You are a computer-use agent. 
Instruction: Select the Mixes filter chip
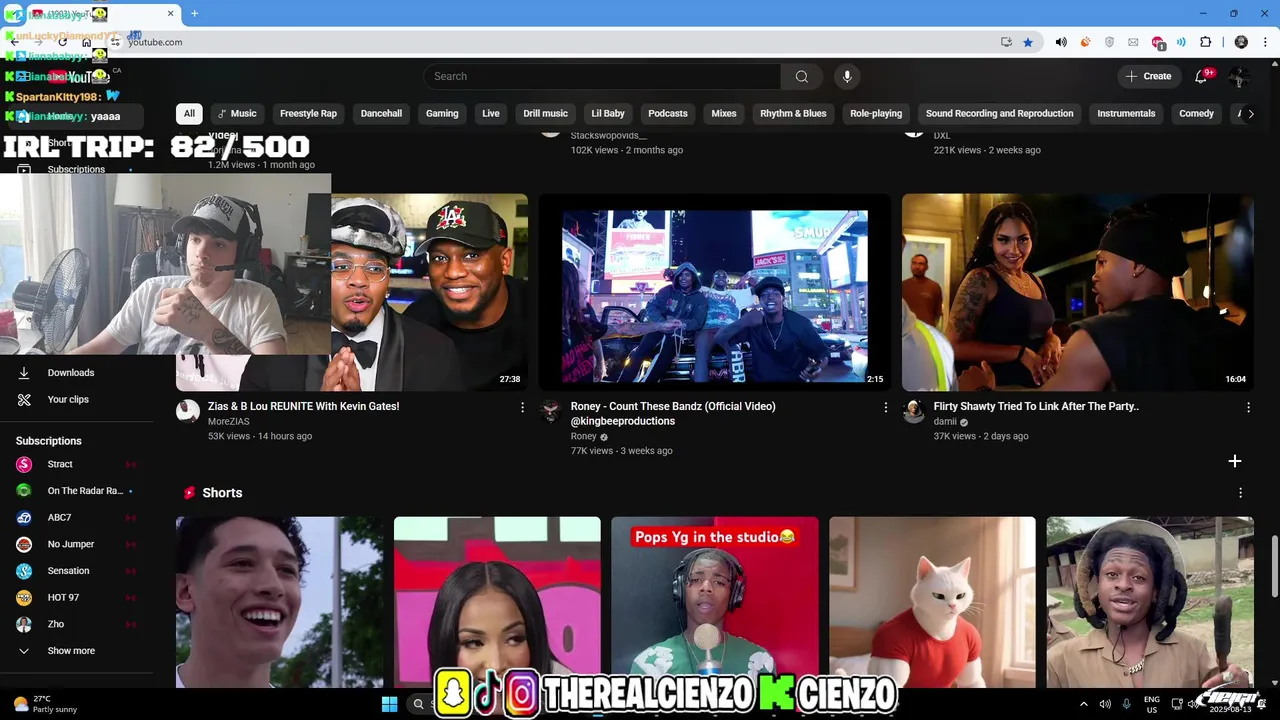[724, 114]
